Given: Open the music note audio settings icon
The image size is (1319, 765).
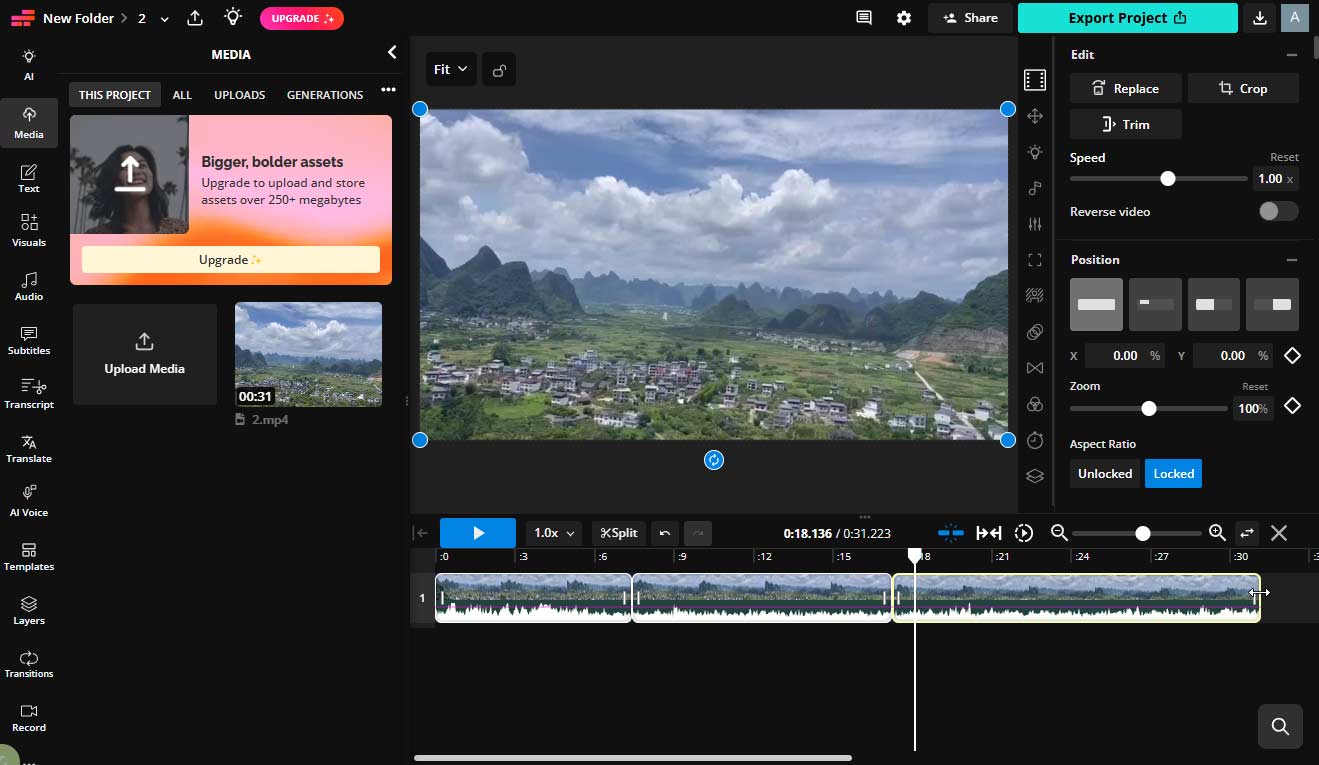Looking at the screenshot, I should click(1035, 187).
